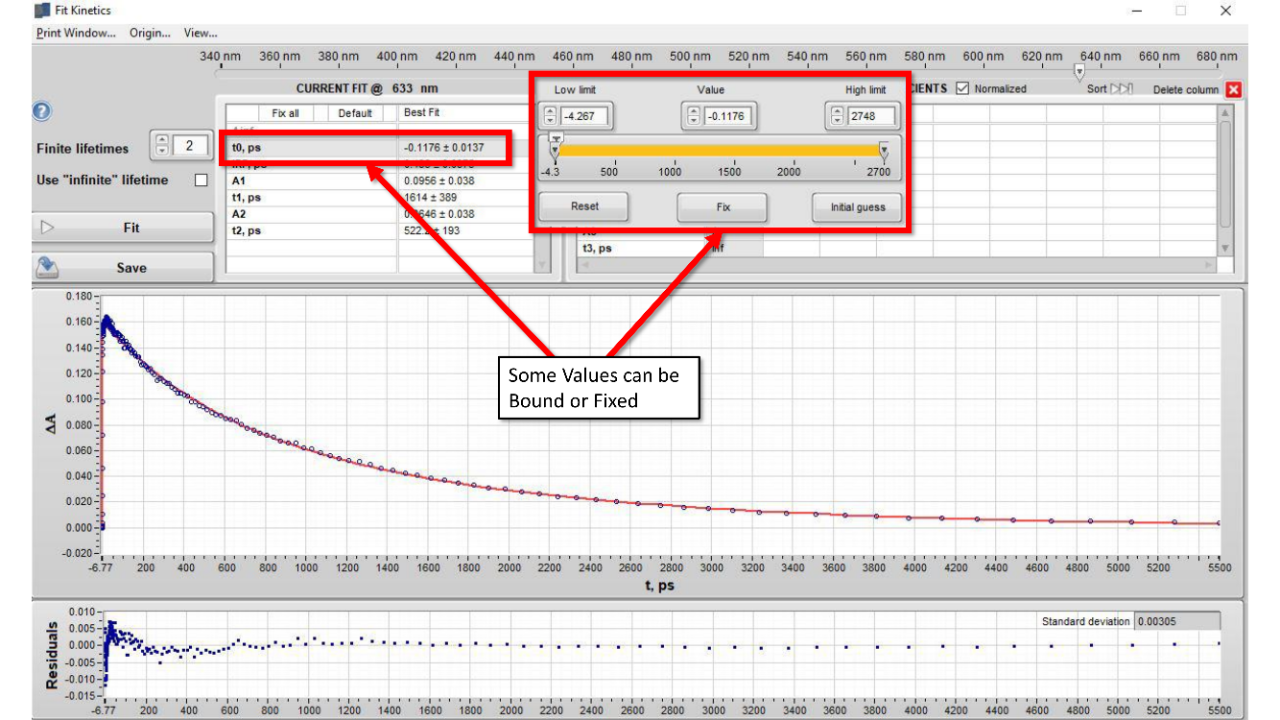Image resolution: width=1280 pixels, height=720 pixels.
Task: Toggle the Use "infinite" lifetime checkbox
Action: click(x=201, y=180)
